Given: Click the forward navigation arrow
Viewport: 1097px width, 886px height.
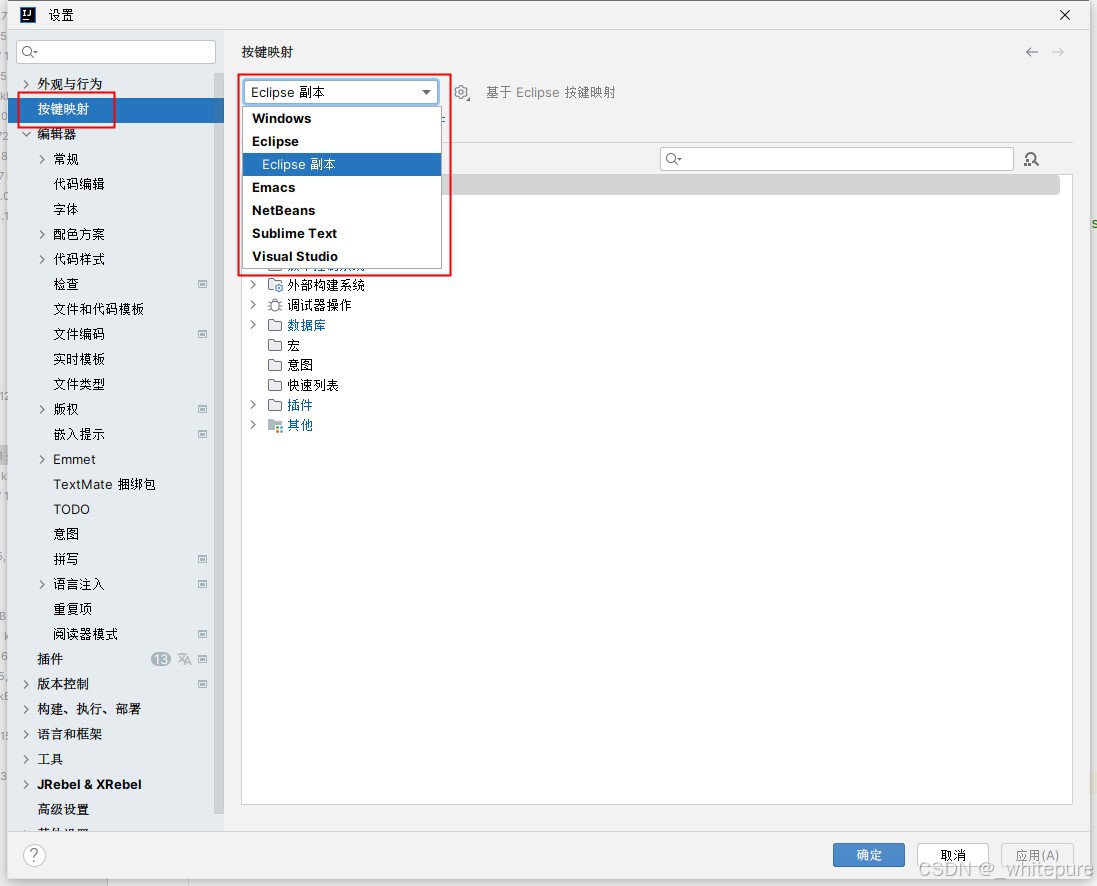Looking at the screenshot, I should tap(1058, 52).
